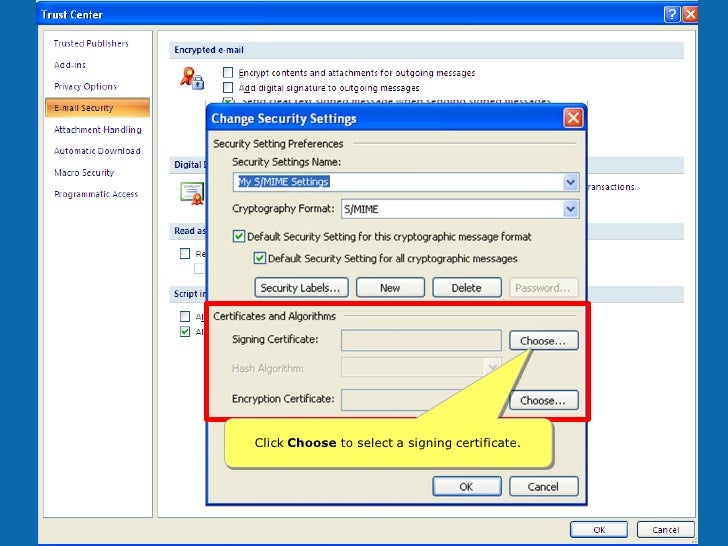
Task: Enable Encrypt contents and attachments checkbox
Action: pyautogui.click(x=228, y=72)
